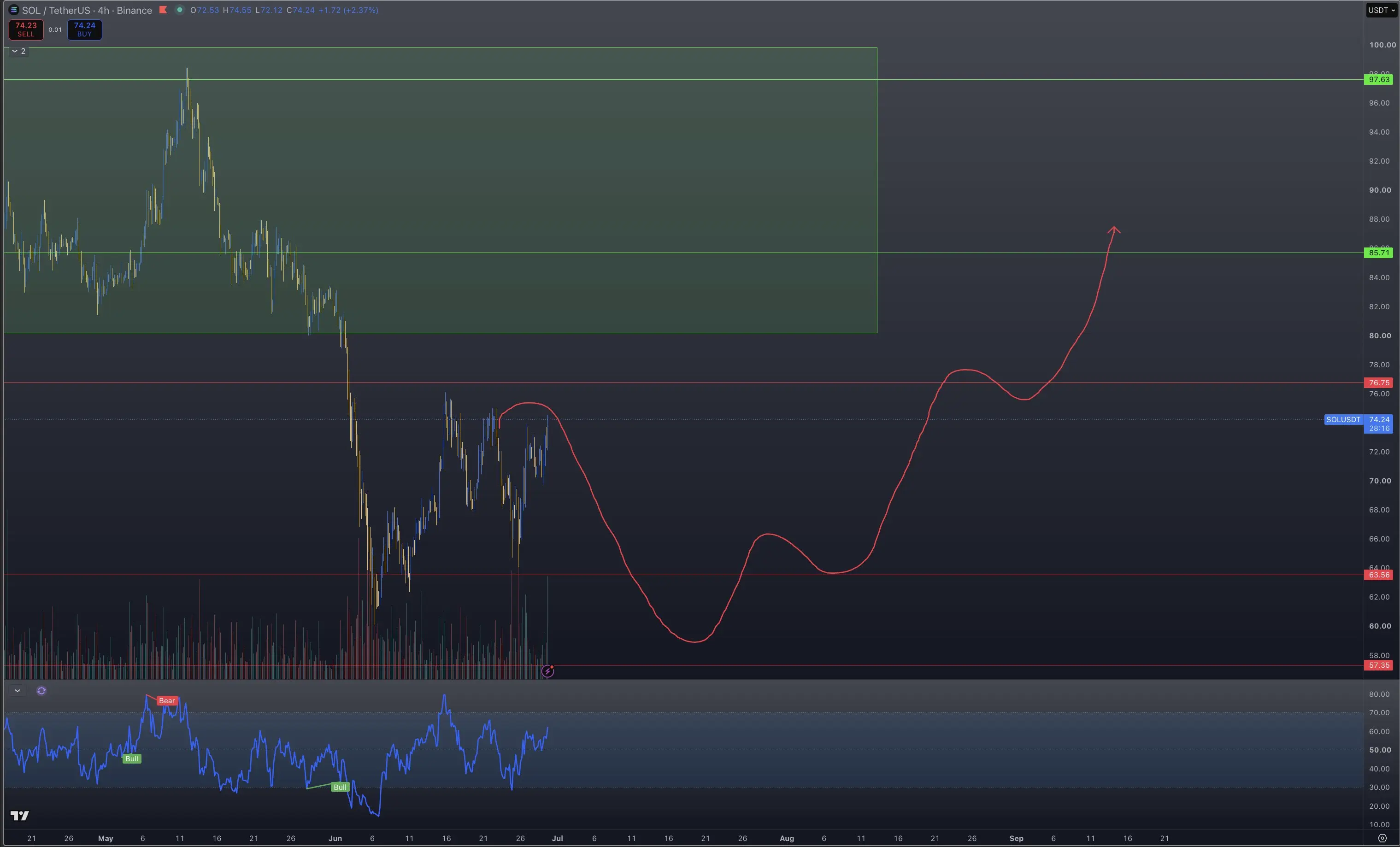1400x847 pixels.
Task: Click the May label on time axis
Action: 106,839
